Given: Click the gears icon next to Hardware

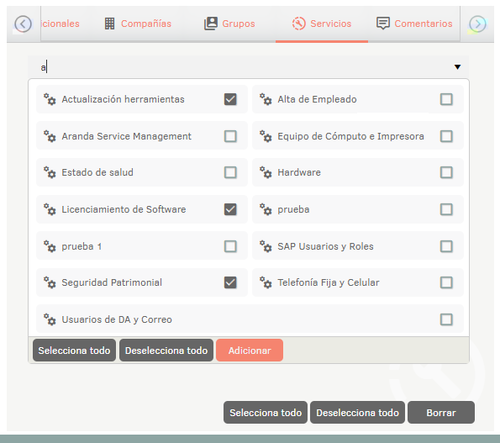Looking at the screenshot, I should tap(266, 172).
